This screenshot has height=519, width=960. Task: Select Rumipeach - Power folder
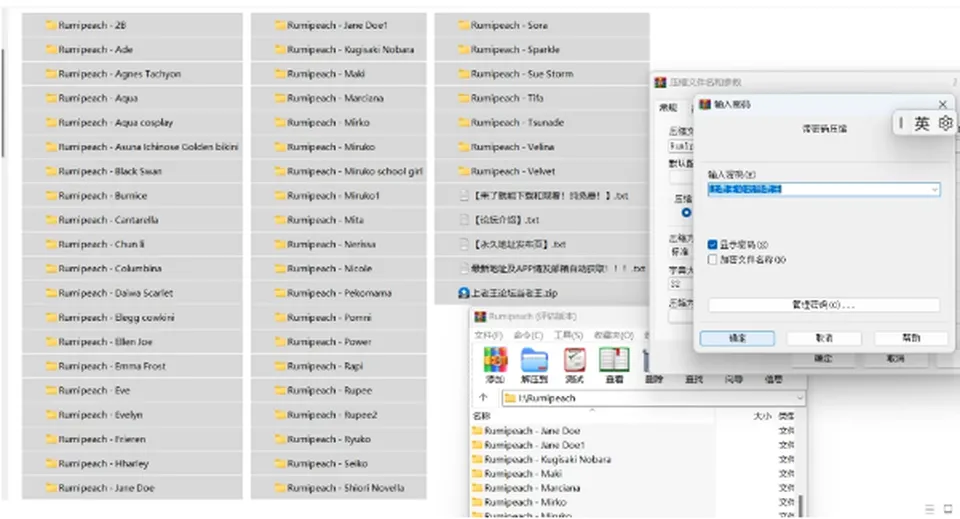(x=339, y=342)
